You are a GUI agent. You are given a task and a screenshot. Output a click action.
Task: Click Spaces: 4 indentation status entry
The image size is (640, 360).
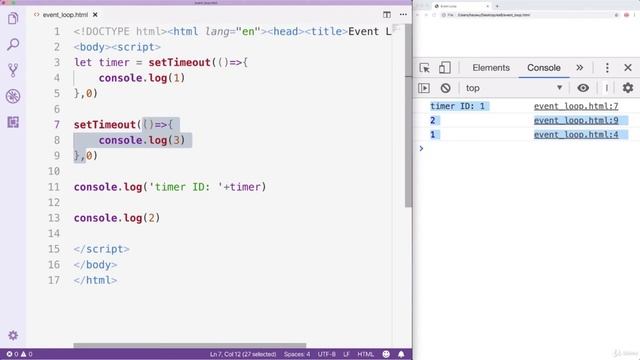tap(297, 354)
